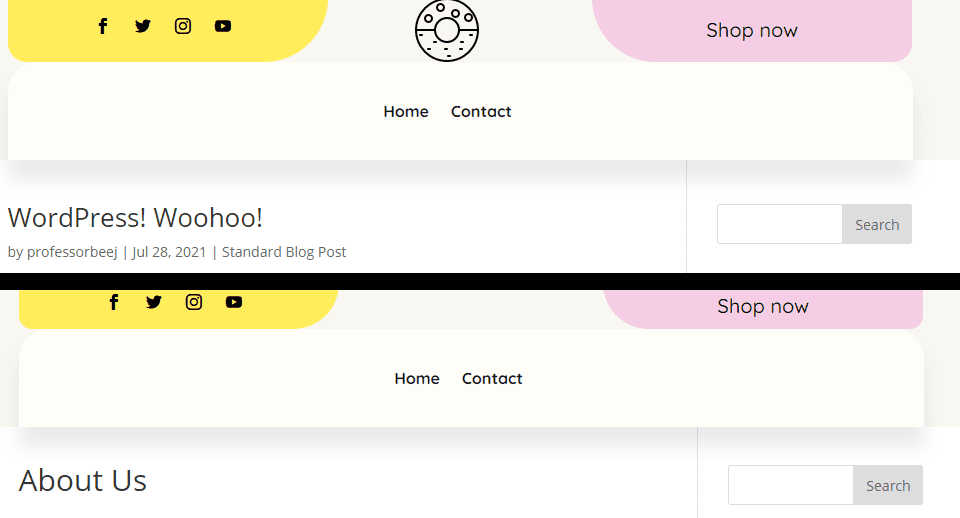The height and width of the screenshot is (518, 960).
Task: Click the donut logo icon
Action: click(447, 30)
